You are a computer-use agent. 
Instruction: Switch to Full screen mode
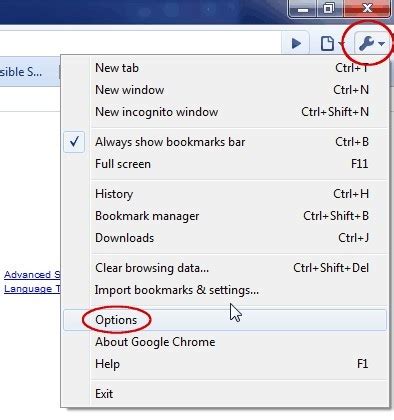click(x=225, y=164)
